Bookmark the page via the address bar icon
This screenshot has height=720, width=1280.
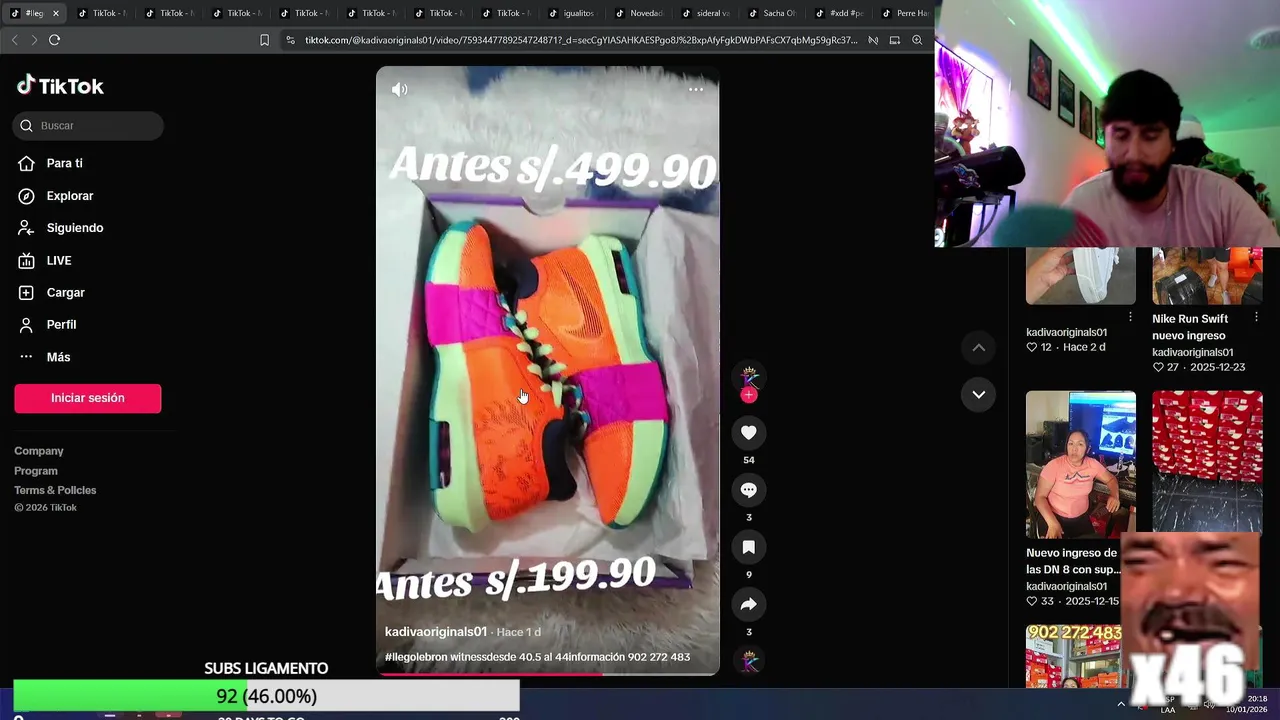click(x=264, y=40)
